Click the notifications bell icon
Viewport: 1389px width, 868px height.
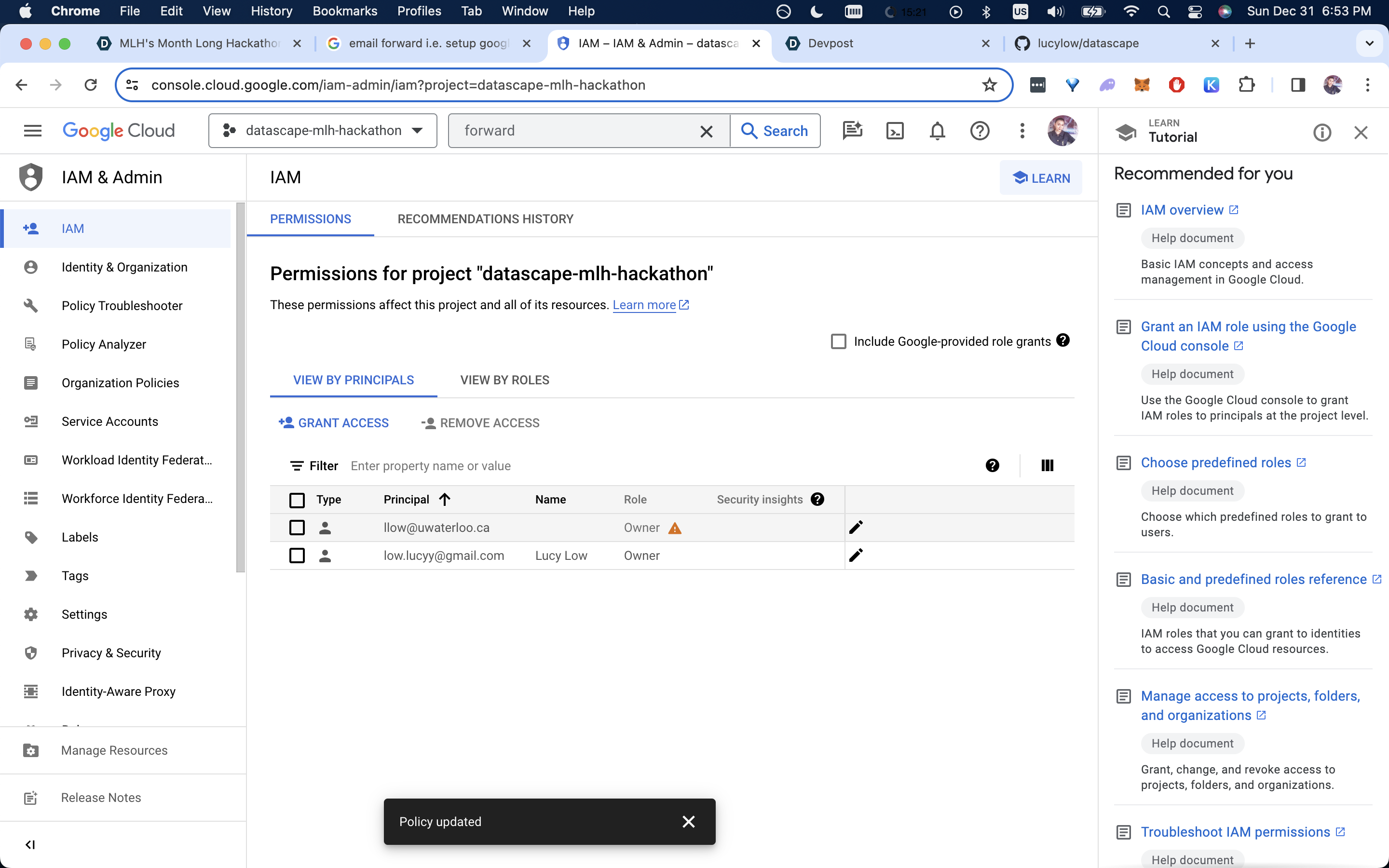click(x=937, y=131)
